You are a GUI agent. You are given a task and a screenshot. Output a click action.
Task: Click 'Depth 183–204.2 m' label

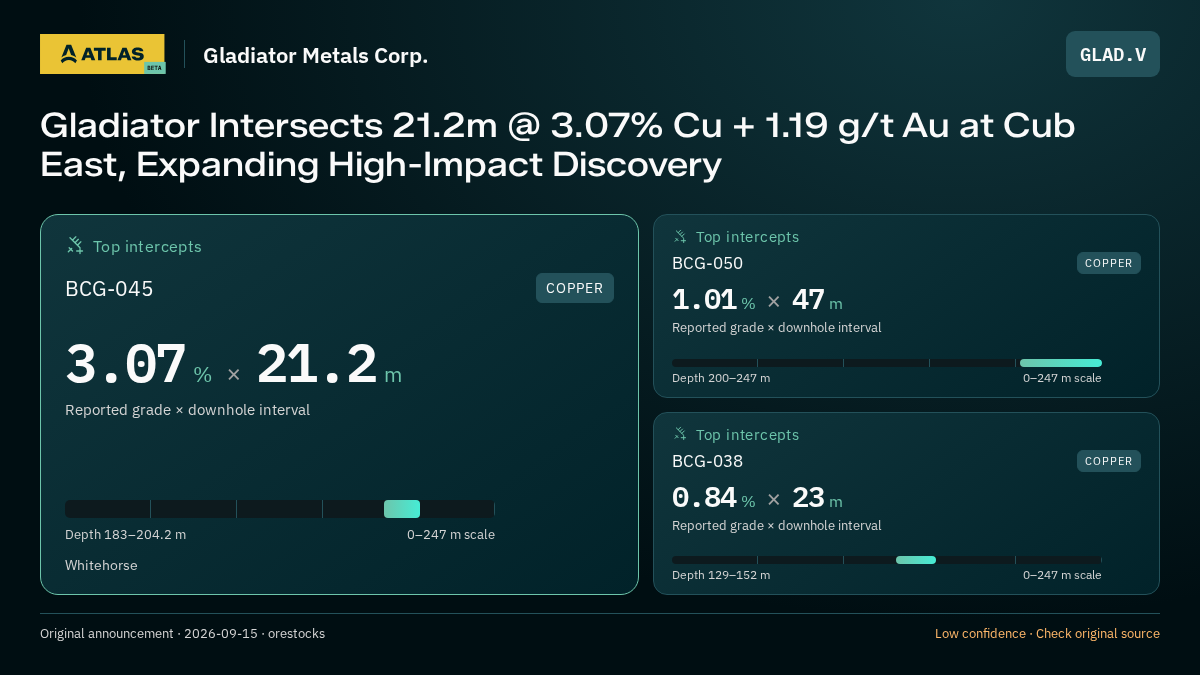[125, 535]
